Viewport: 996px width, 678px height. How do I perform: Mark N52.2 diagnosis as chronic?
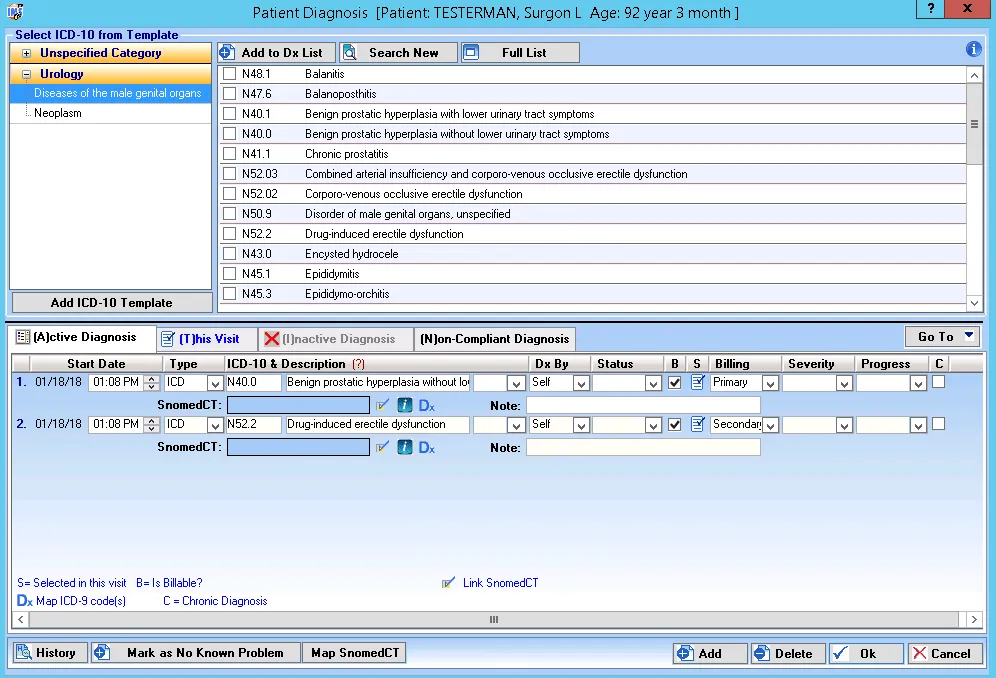pos(938,424)
